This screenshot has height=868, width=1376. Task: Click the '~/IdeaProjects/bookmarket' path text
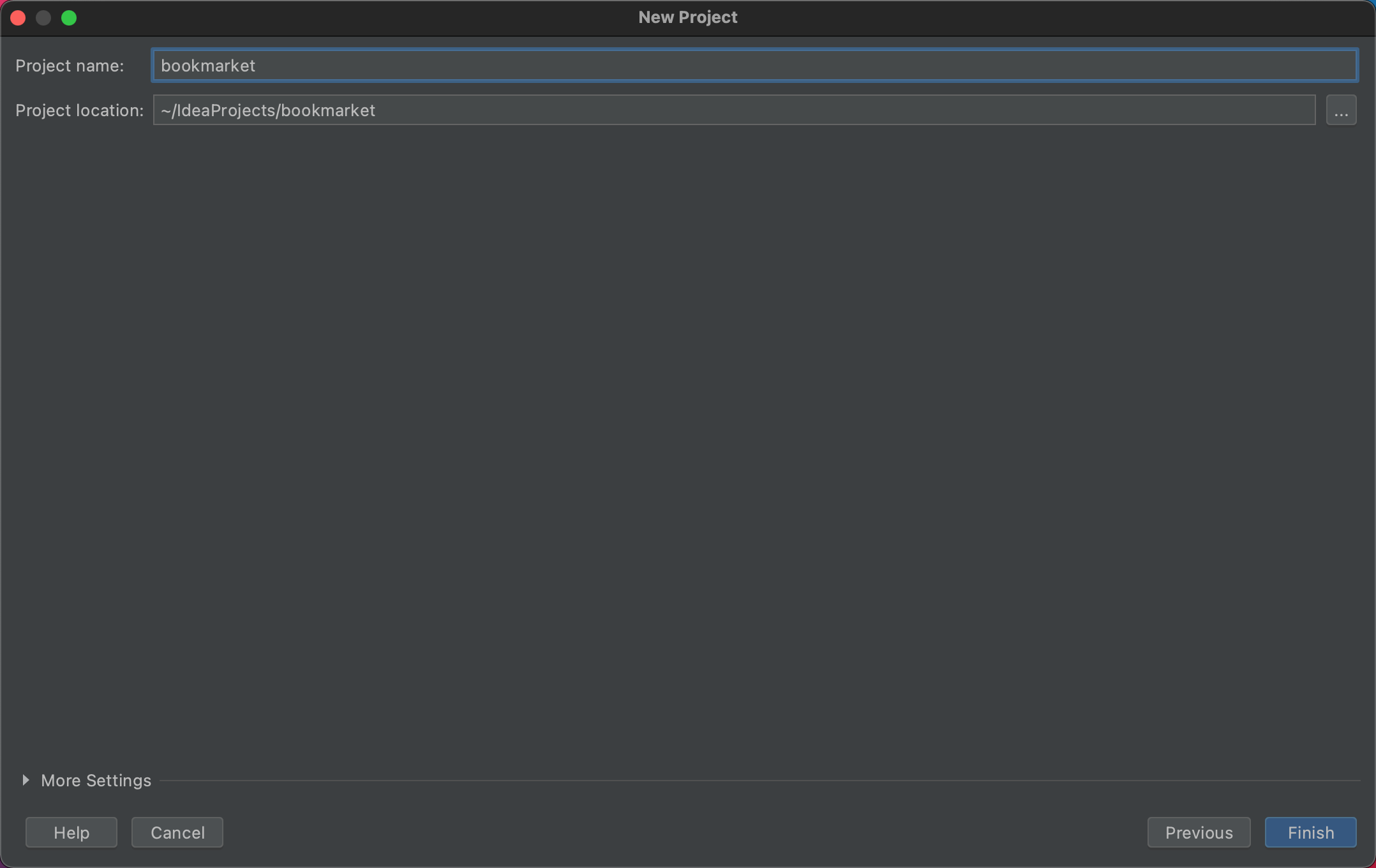(268, 110)
